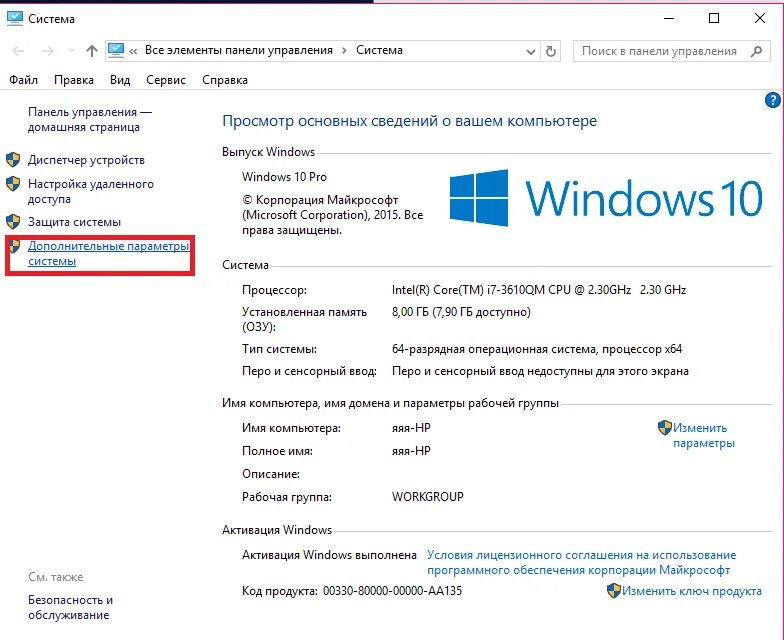The width and height of the screenshot is (784, 640).
Task: Open Настройка удаленного доступа
Action: [x=90, y=192]
